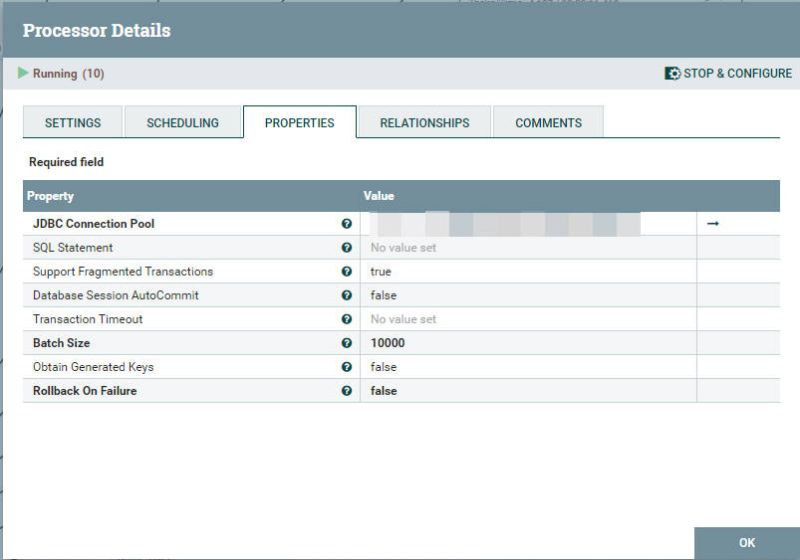Select the Batch Size property name
This screenshot has height=560, width=800.
[61, 343]
